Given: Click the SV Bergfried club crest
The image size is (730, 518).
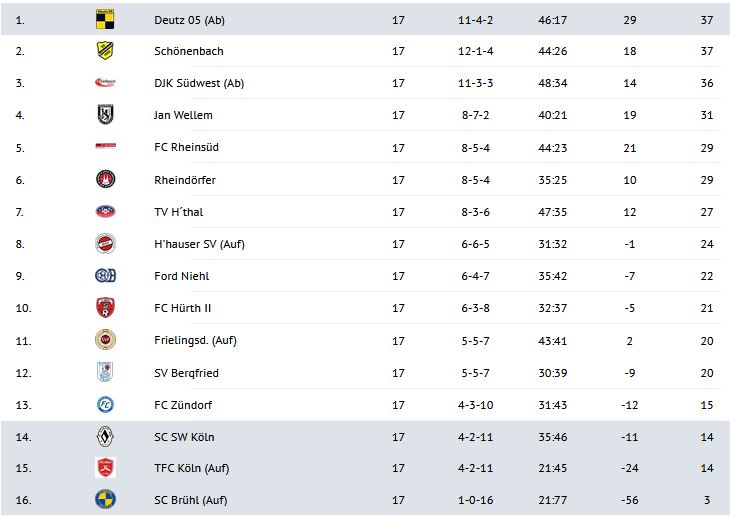Looking at the screenshot, I should tap(106, 373).
